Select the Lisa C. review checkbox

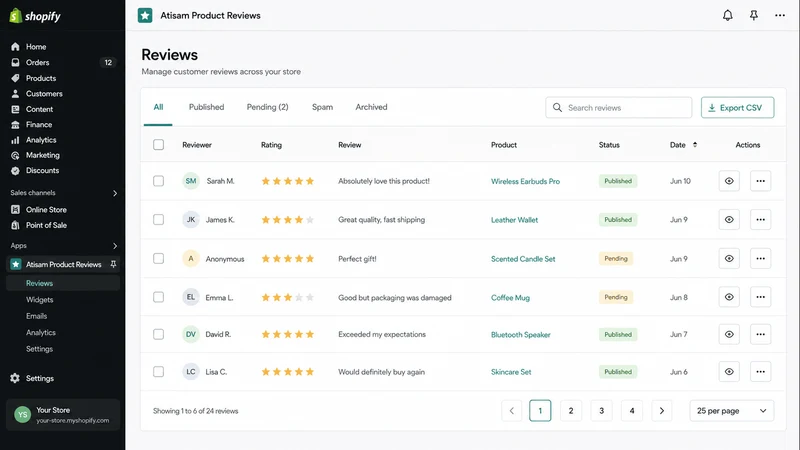(159, 371)
